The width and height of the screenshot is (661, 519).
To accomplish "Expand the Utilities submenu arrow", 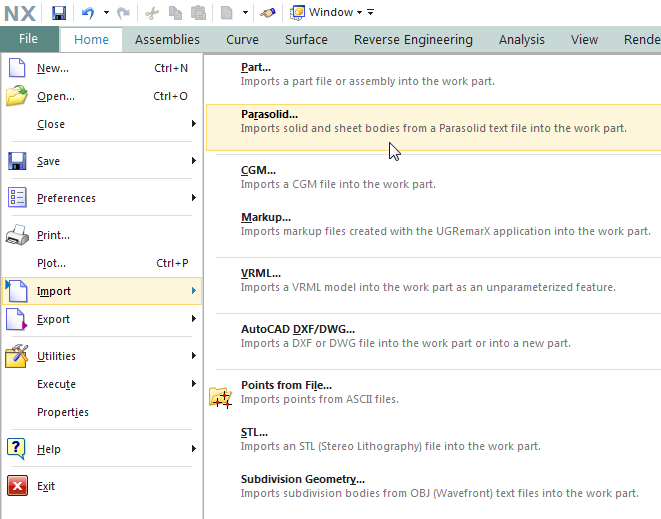I will point(193,355).
